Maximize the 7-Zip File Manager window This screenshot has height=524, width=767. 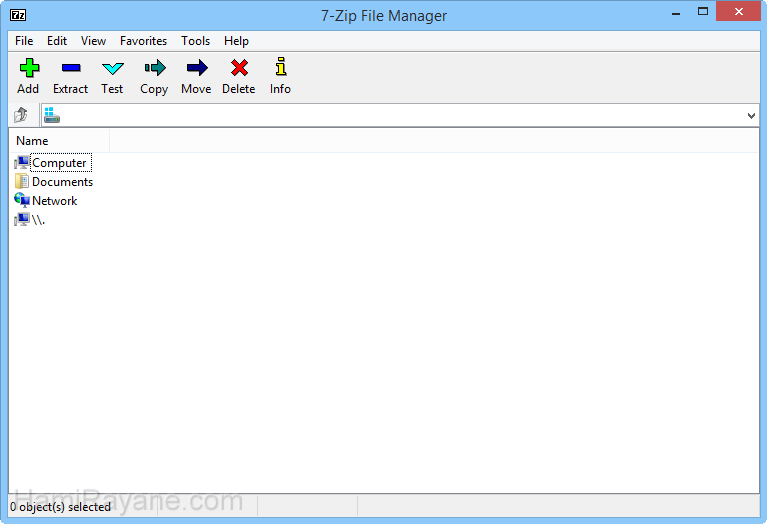(703, 12)
